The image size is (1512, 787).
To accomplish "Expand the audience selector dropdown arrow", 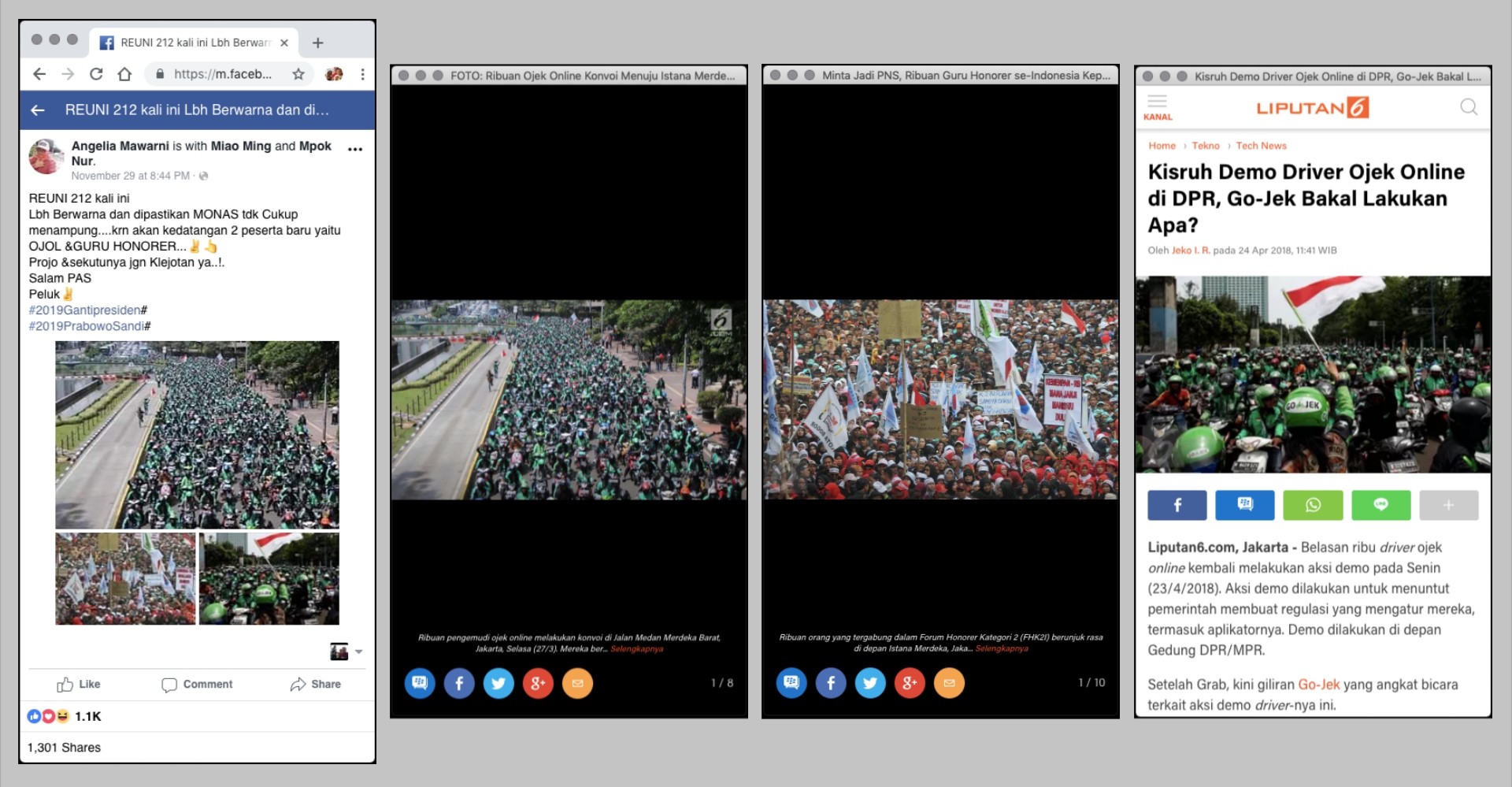I will (x=359, y=652).
